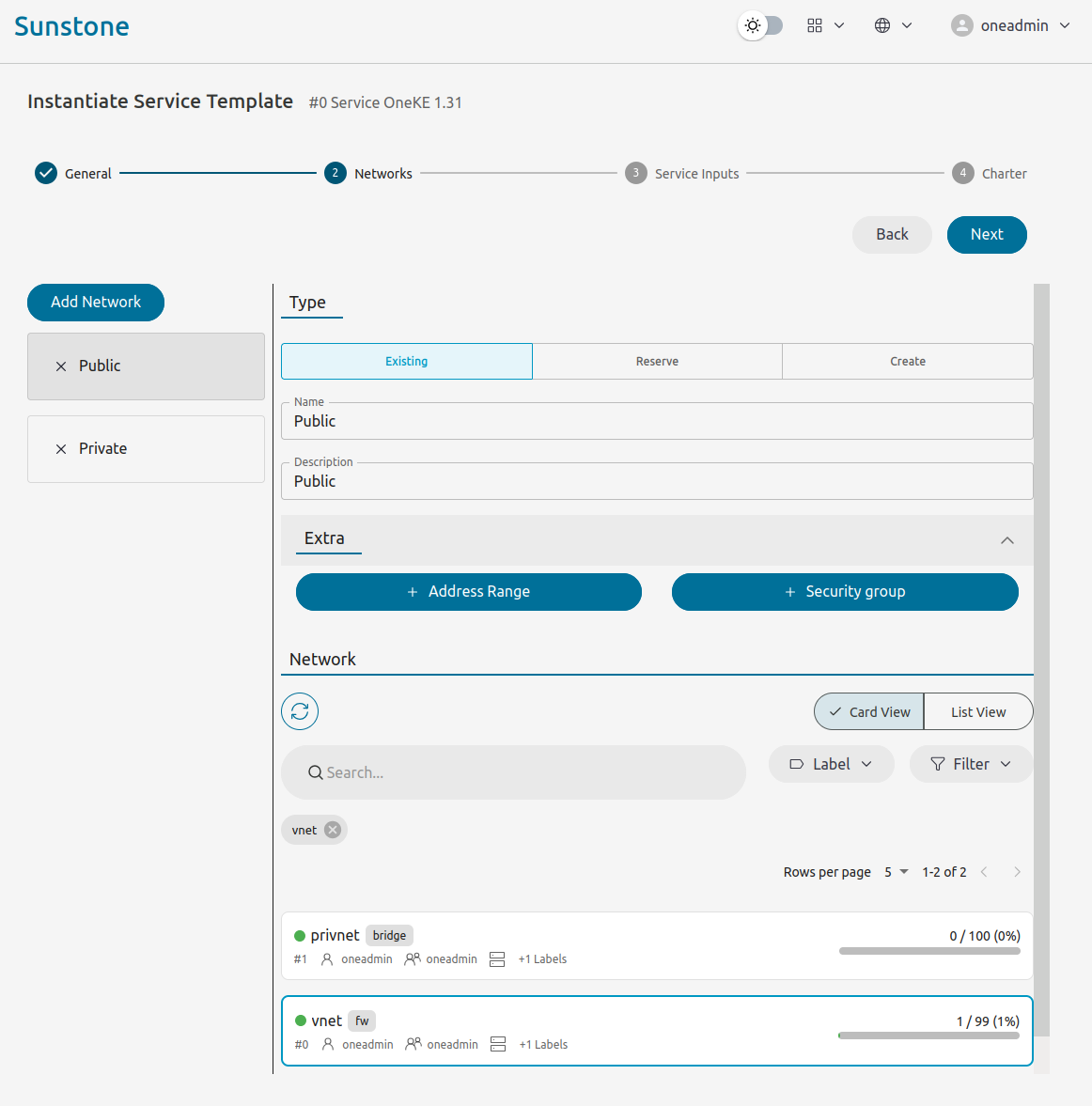Screen dimensions: 1092x1106
Task: Click the Name input field
Action: [x=657, y=421]
